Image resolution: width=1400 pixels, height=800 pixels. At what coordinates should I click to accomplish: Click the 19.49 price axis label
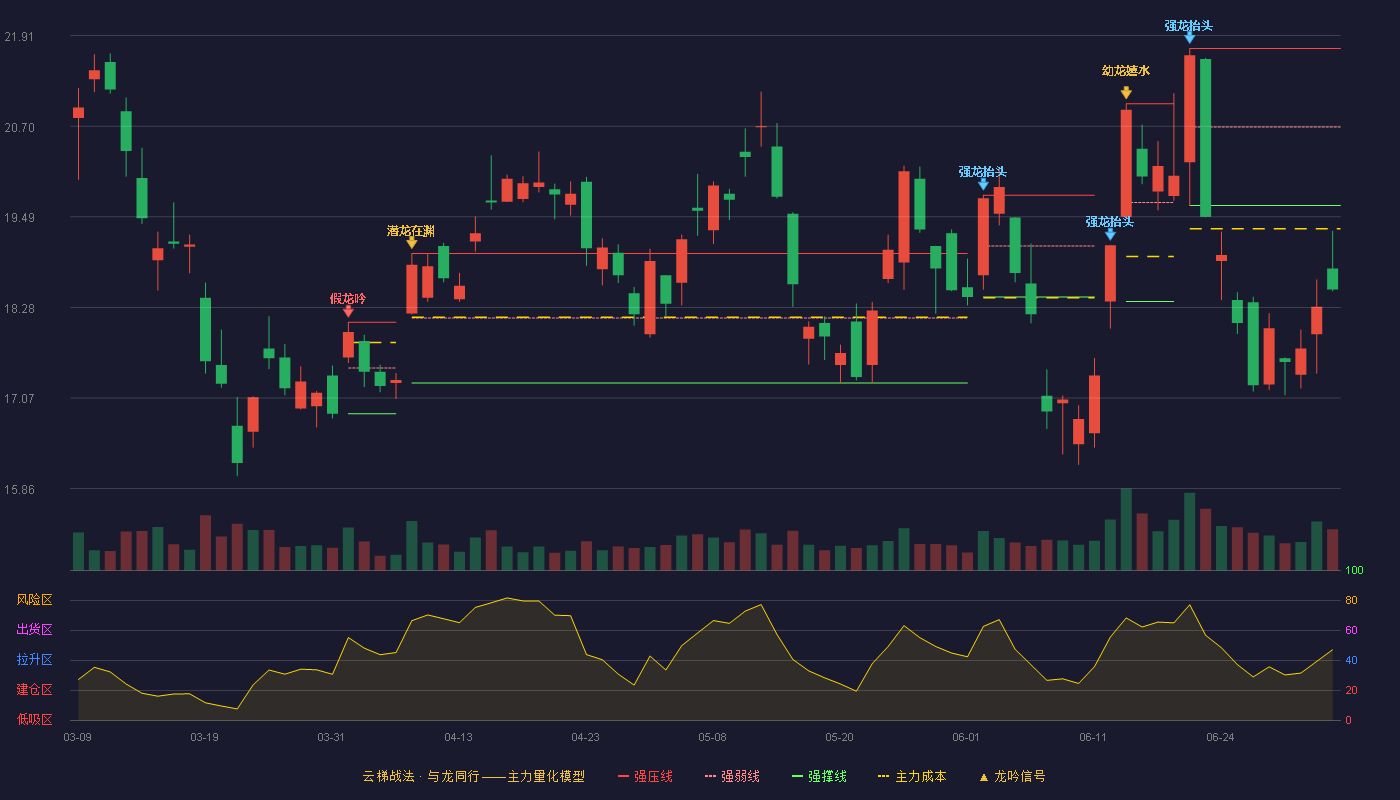[19, 218]
